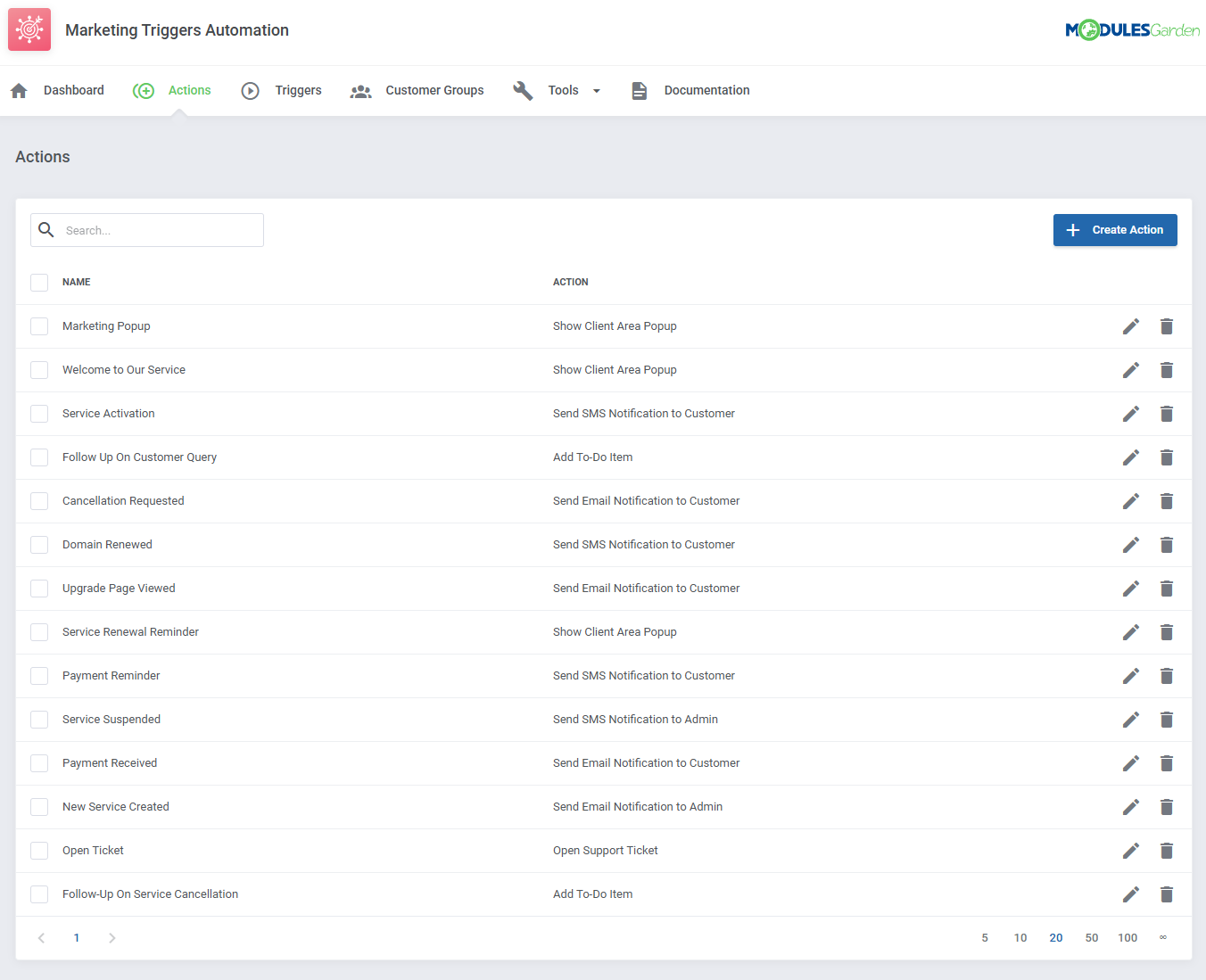Switch page size to 100 entries
This screenshot has width=1206, height=980.
(1128, 937)
